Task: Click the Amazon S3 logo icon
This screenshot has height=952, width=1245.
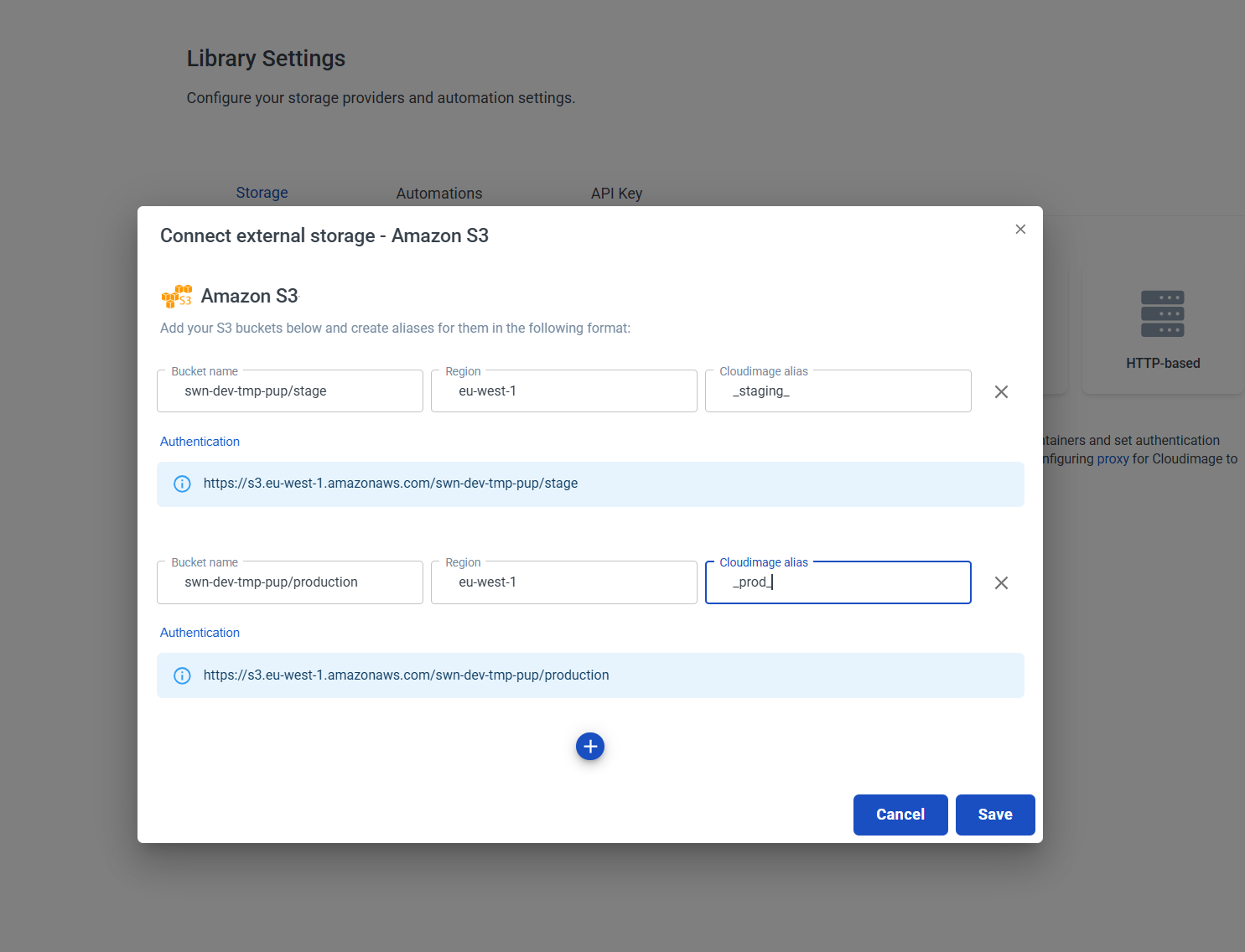Action: click(x=177, y=297)
